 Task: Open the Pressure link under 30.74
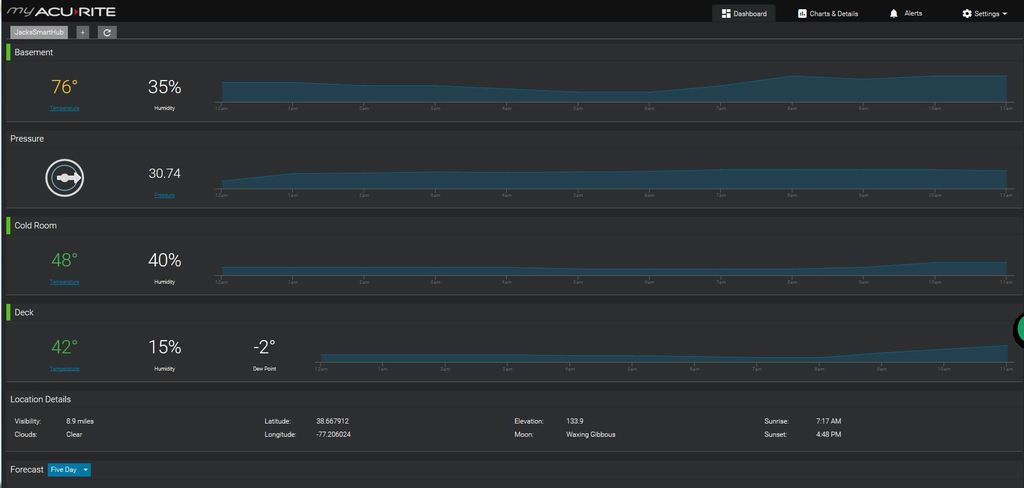click(x=164, y=195)
